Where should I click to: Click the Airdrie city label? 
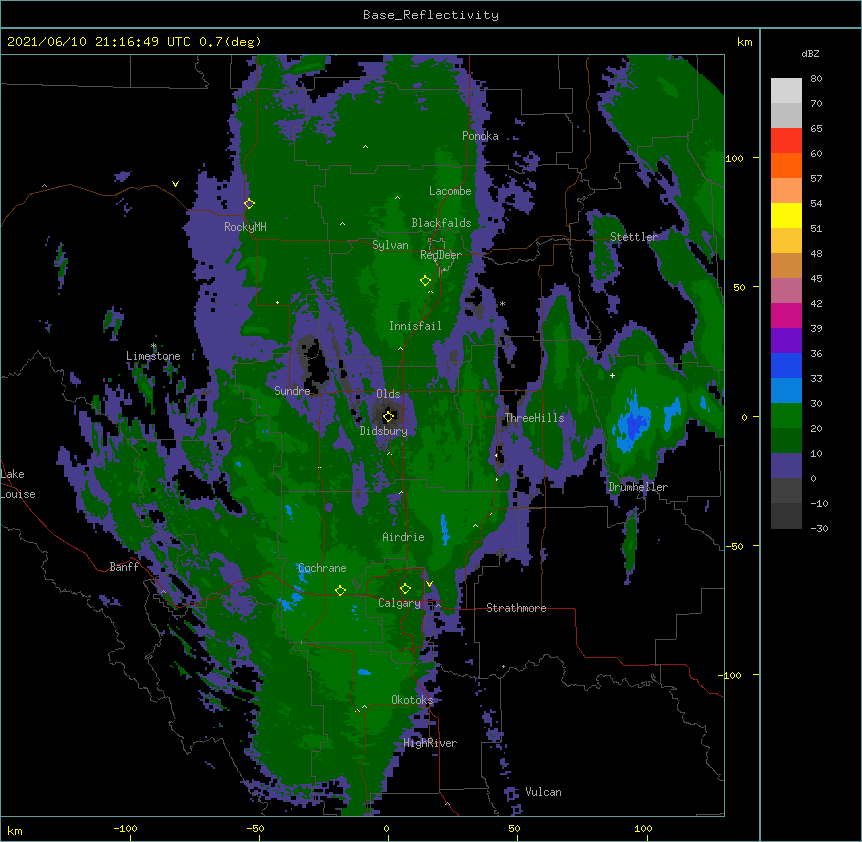click(403, 537)
